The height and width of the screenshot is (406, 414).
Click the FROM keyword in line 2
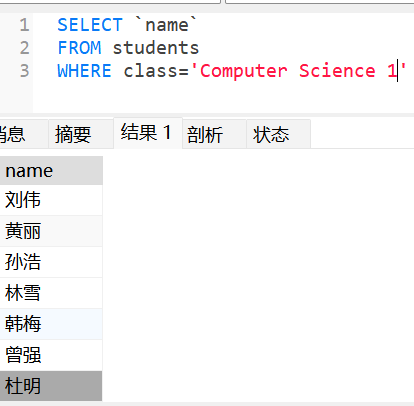pyautogui.click(x=79, y=48)
